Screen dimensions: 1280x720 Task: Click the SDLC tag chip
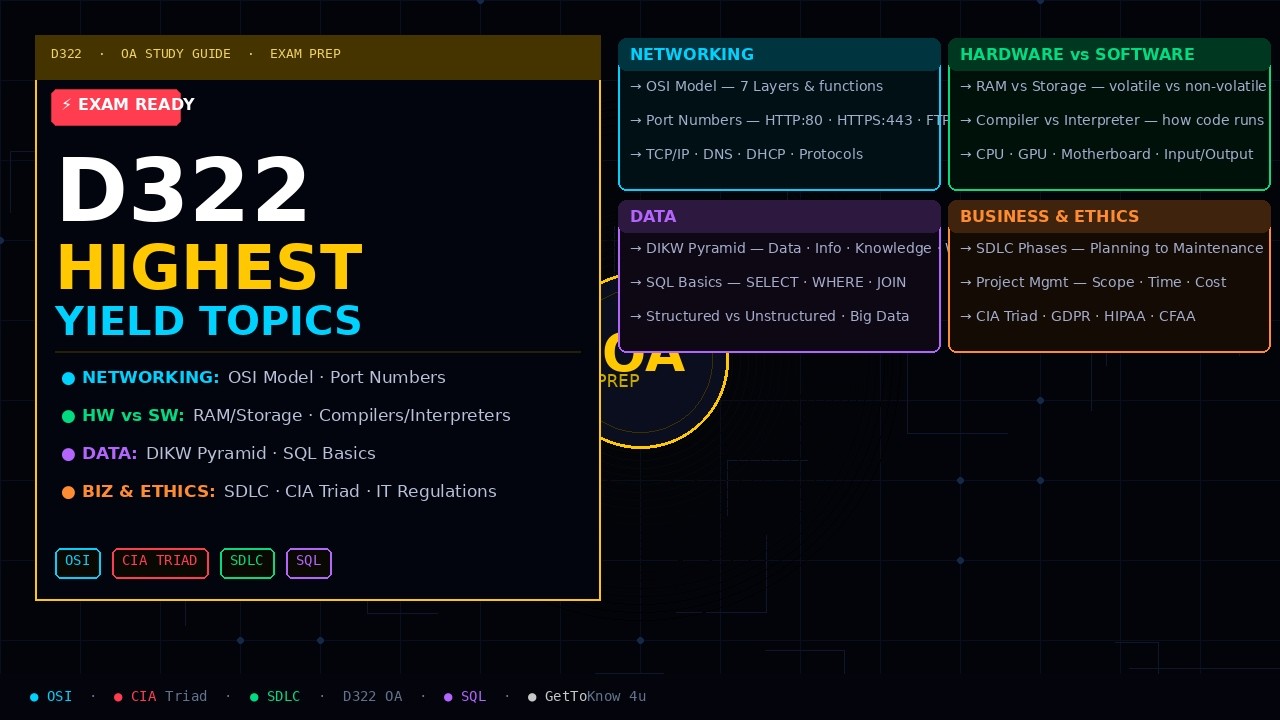[x=247, y=563]
